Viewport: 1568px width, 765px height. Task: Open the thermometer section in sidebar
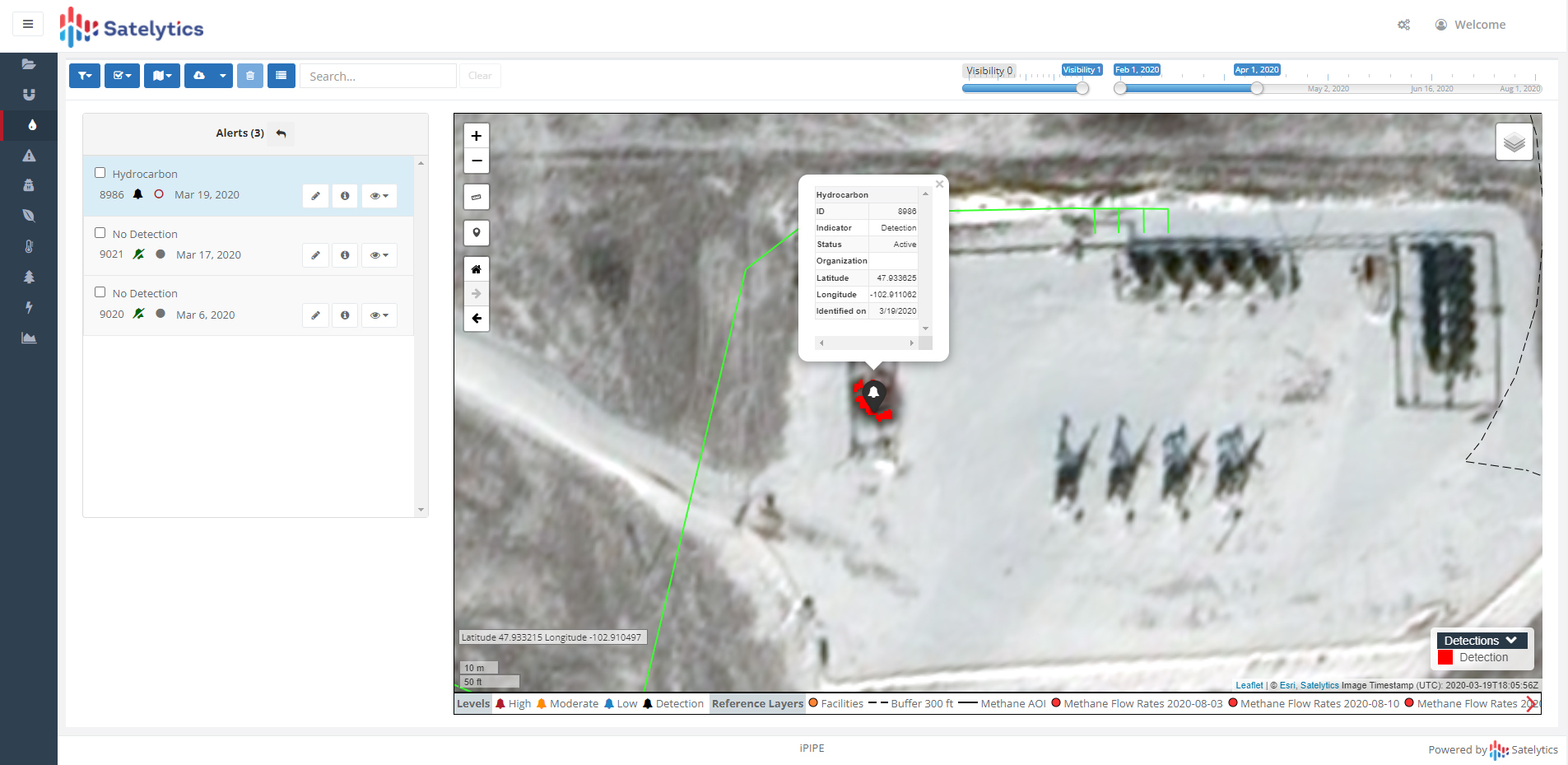(x=29, y=246)
